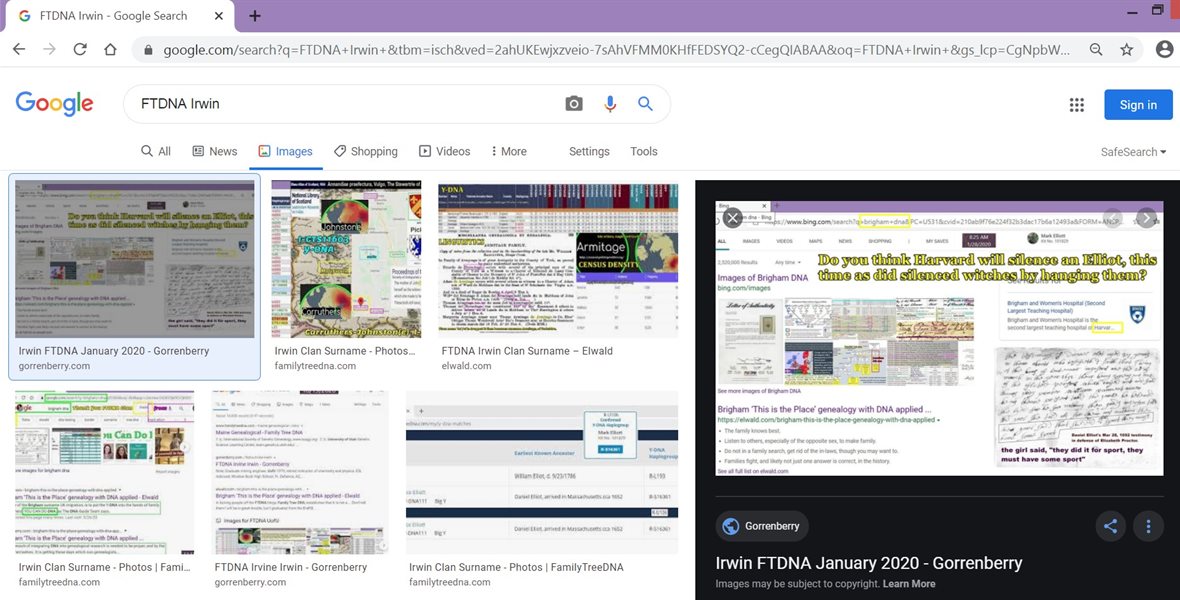This screenshot has width=1180, height=600.
Task: Switch to the News tab
Action: coord(214,151)
